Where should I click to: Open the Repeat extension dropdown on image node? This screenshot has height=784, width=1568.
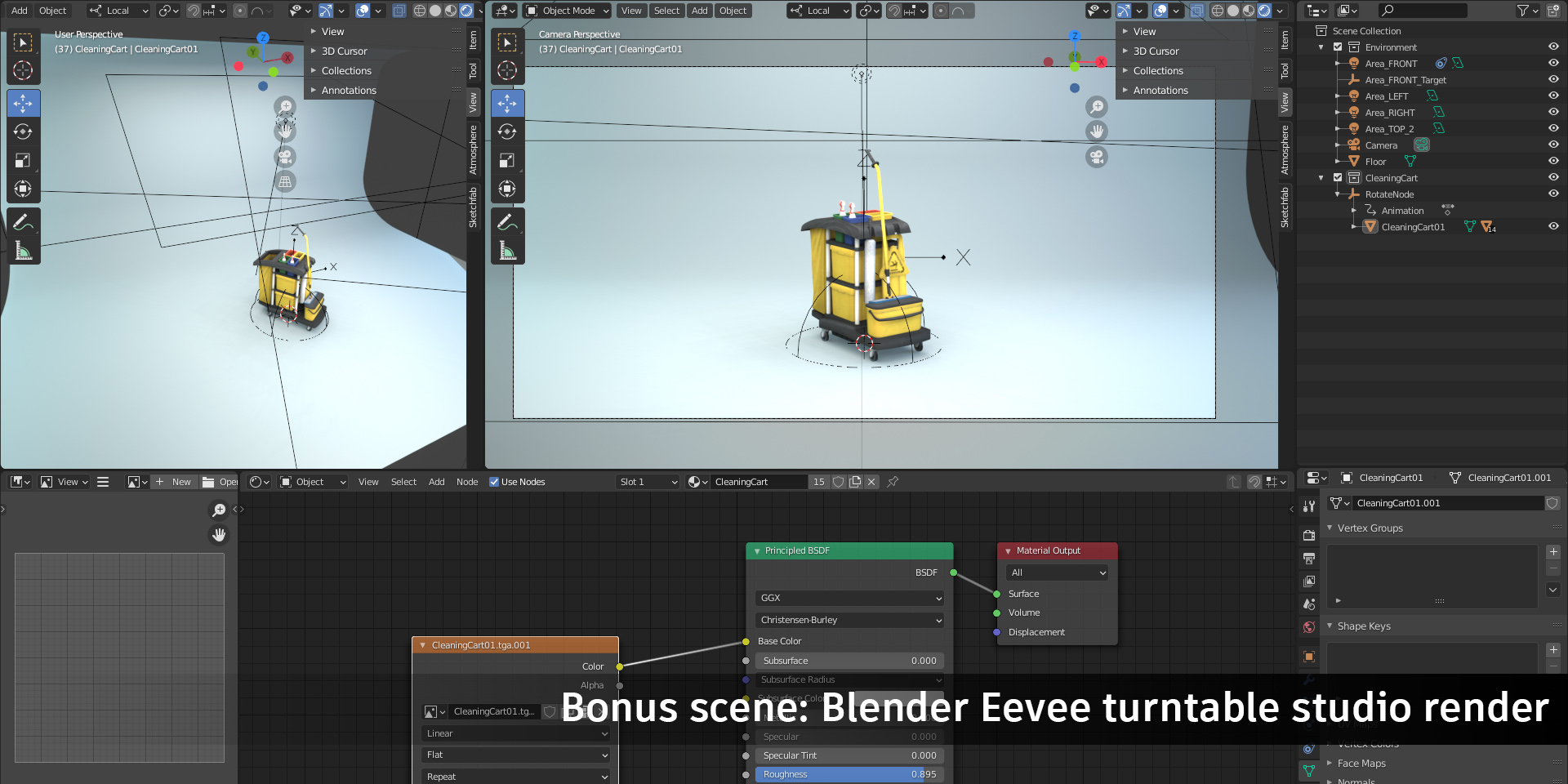[x=516, y=777]
